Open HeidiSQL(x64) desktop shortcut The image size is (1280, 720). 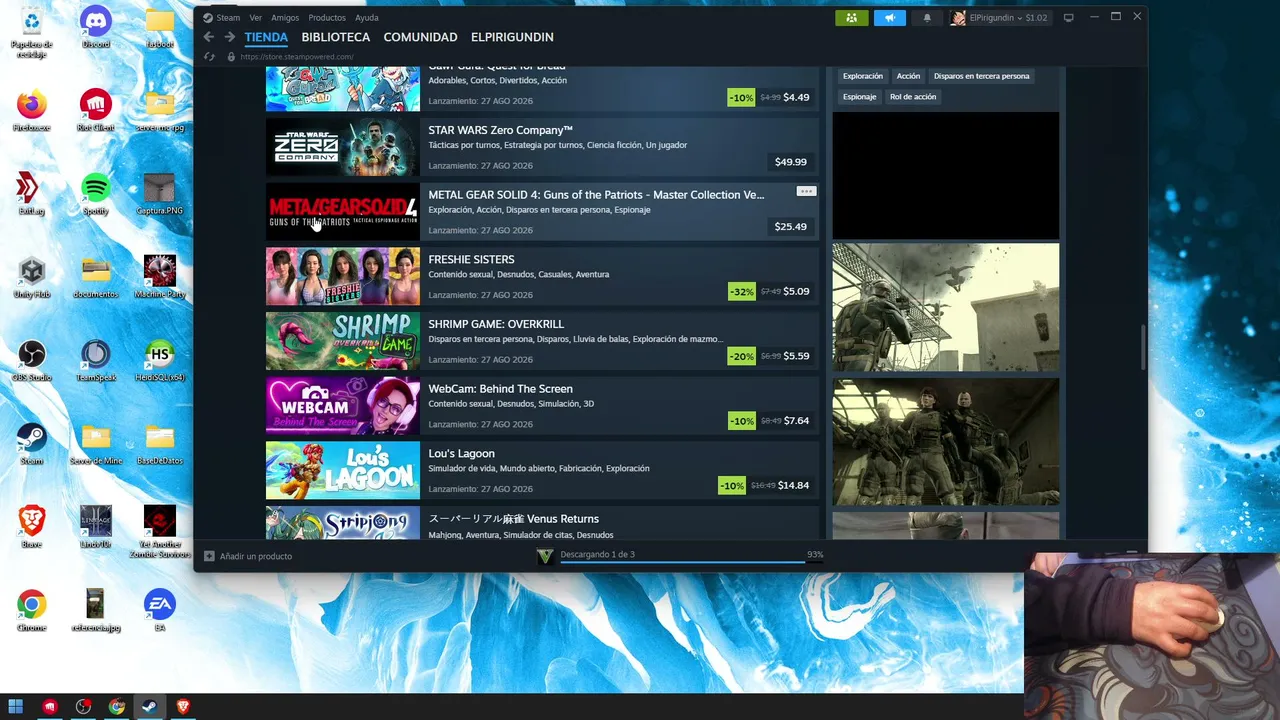click(x=160, y=361)
